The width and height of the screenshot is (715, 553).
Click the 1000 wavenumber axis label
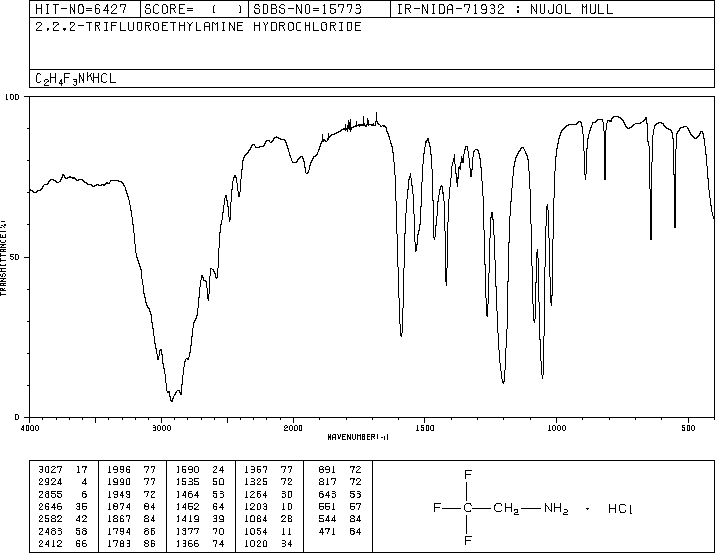556,428
